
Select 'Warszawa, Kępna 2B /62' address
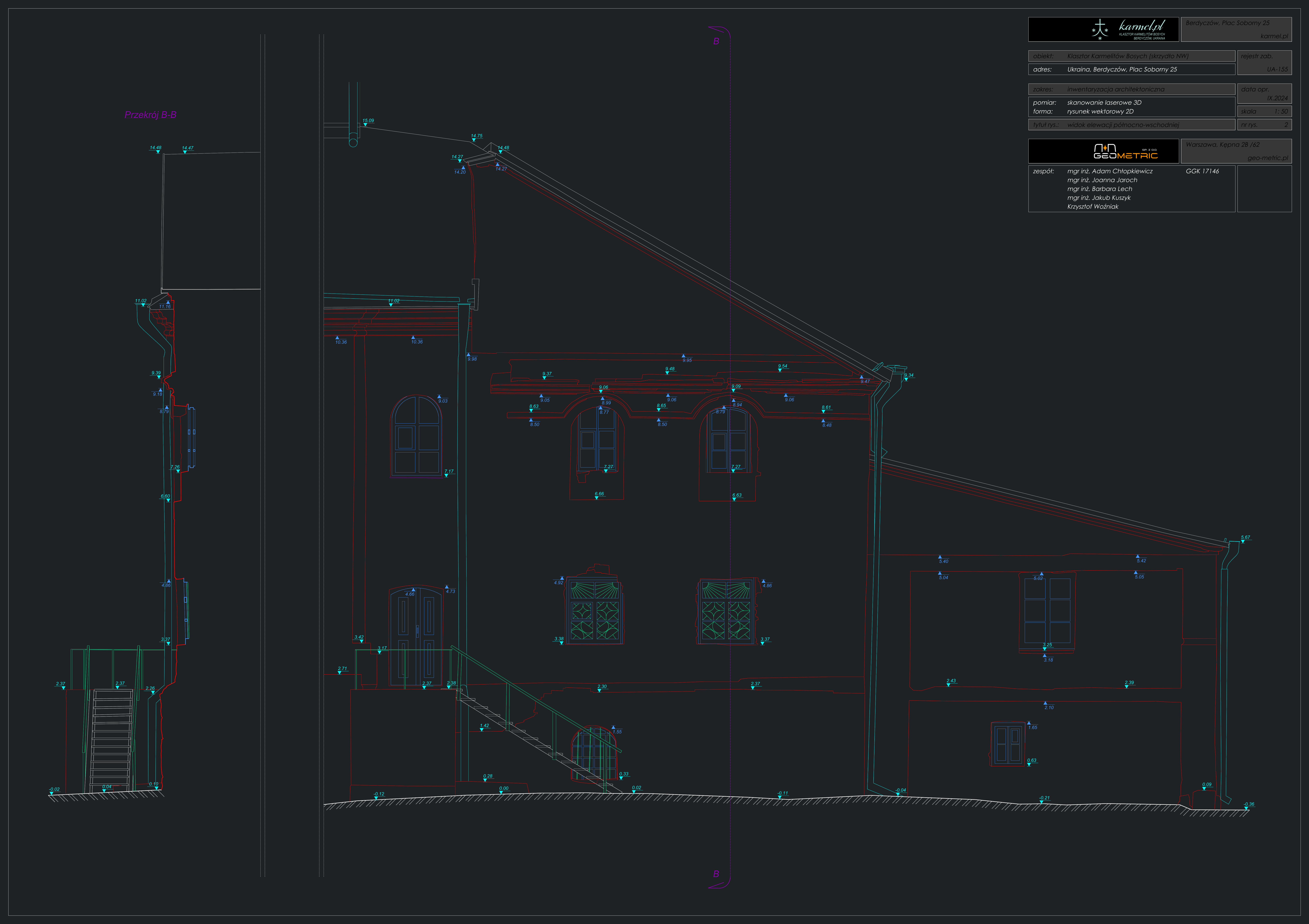1223,145
